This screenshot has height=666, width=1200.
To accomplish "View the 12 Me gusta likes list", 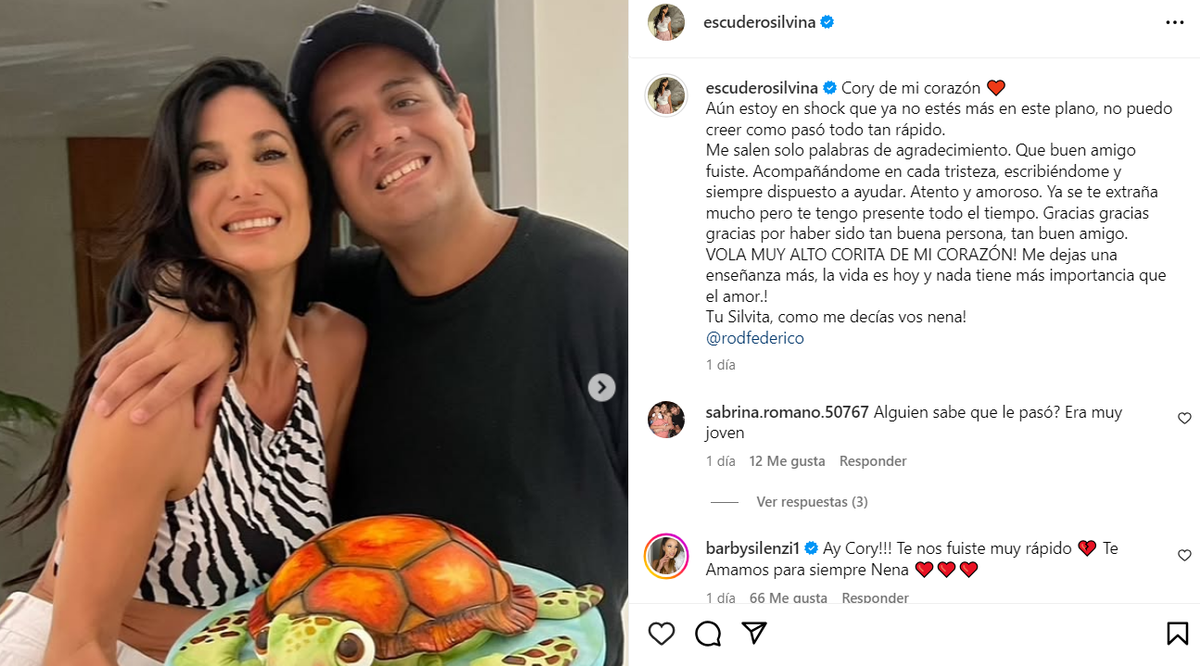I will point(787,461).
